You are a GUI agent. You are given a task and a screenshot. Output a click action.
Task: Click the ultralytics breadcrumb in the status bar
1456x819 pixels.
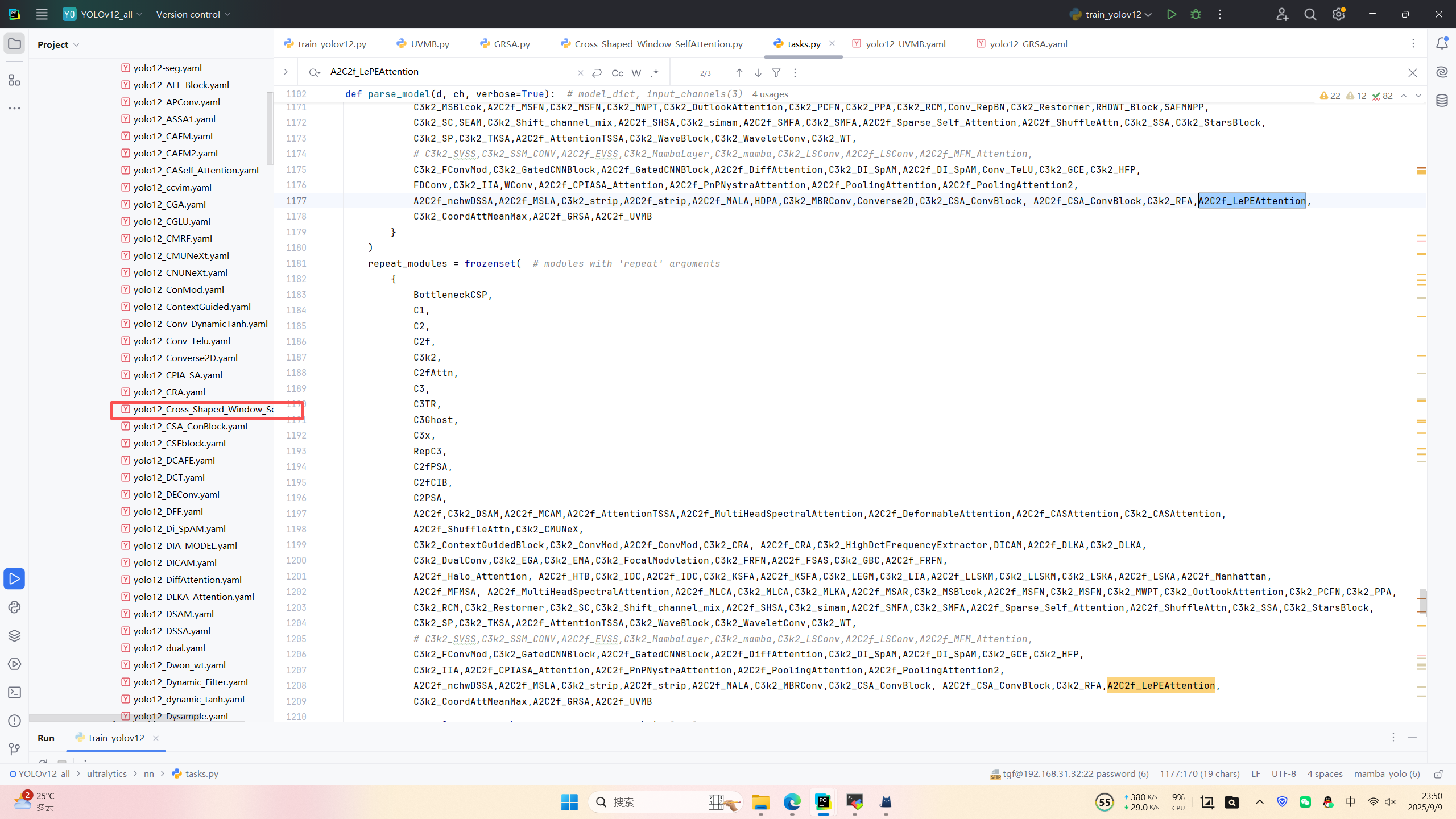(106, 773)
